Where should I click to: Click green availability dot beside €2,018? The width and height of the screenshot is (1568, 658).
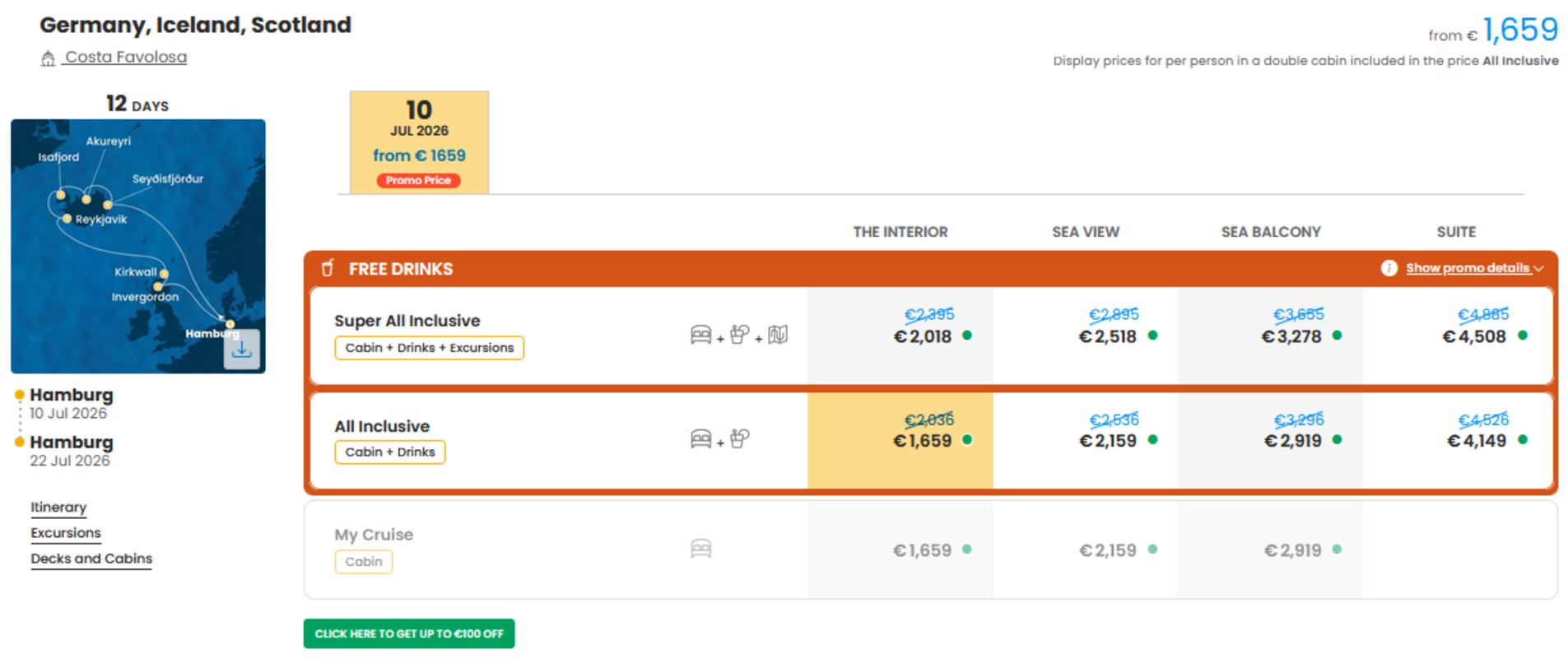coord(967,336)
